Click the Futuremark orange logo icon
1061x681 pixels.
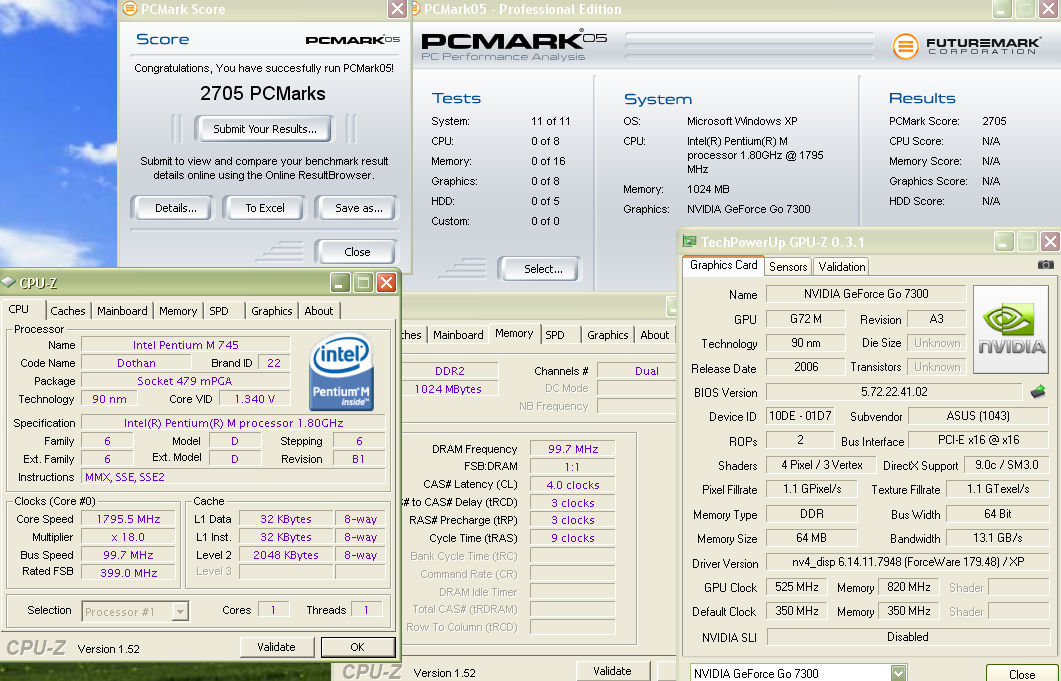(905, 46)
